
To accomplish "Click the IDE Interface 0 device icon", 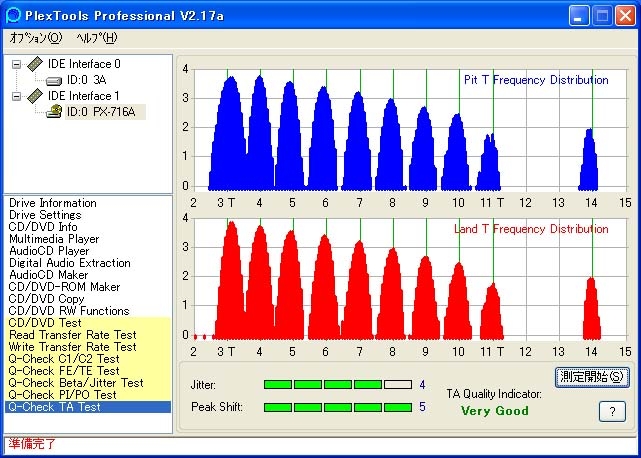I will tap(35, 64).
